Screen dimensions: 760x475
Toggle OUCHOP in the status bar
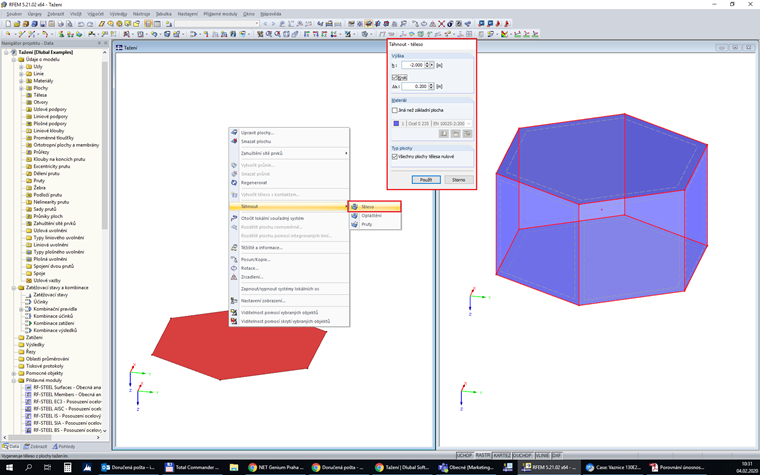tap(522, 456)
